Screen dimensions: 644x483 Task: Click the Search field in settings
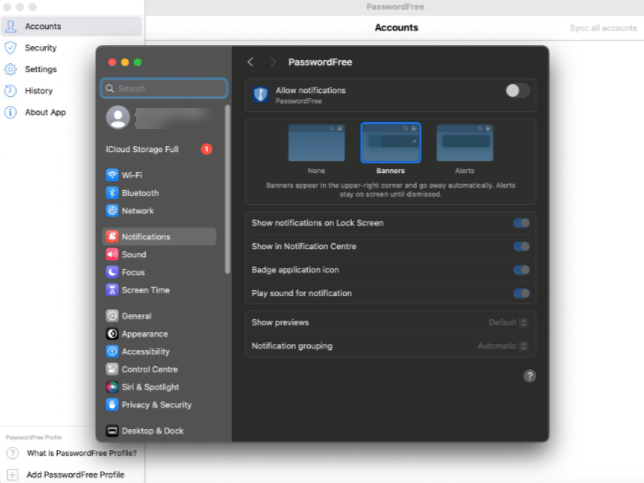coord(165,88)
